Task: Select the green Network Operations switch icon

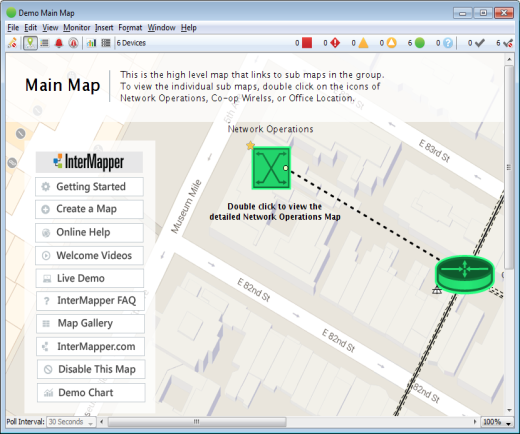Action: point(271,168)
